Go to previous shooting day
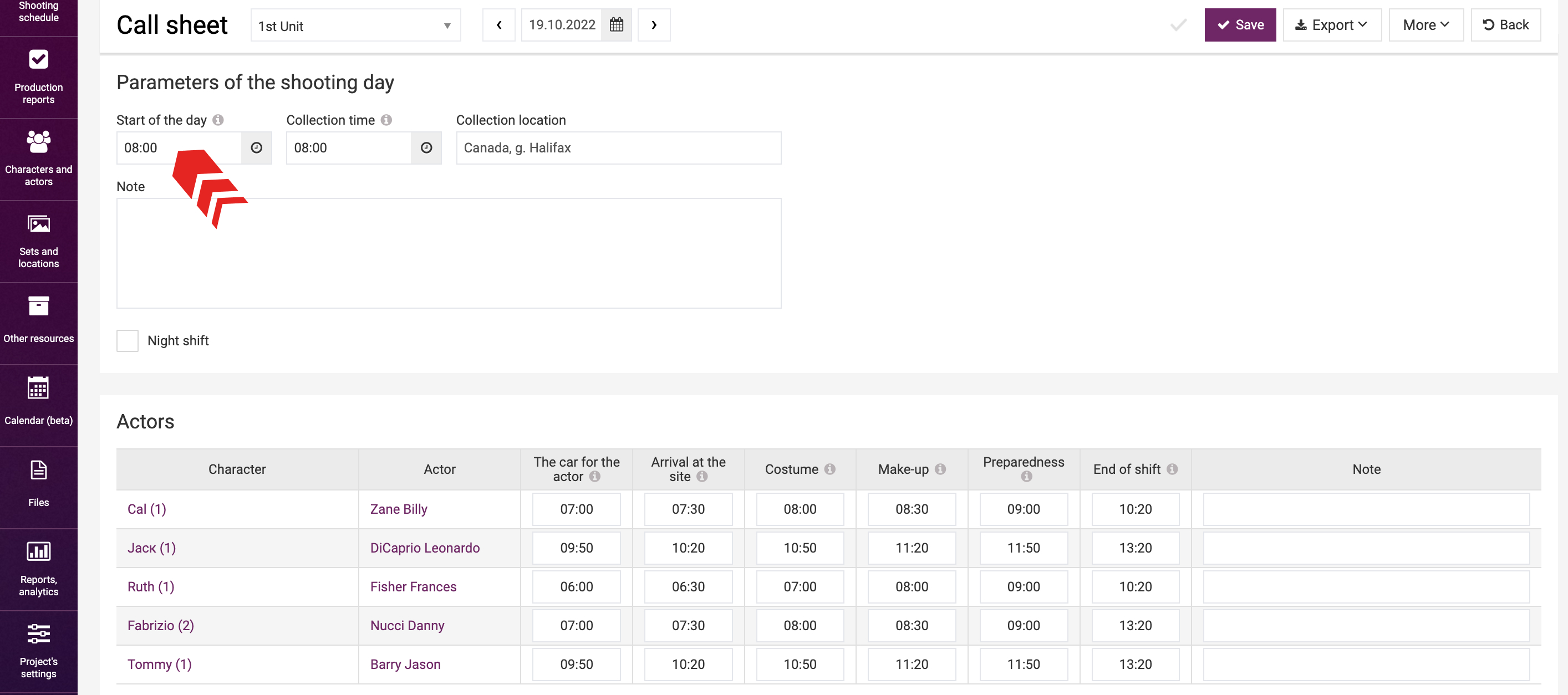 (x=498, y=25)
